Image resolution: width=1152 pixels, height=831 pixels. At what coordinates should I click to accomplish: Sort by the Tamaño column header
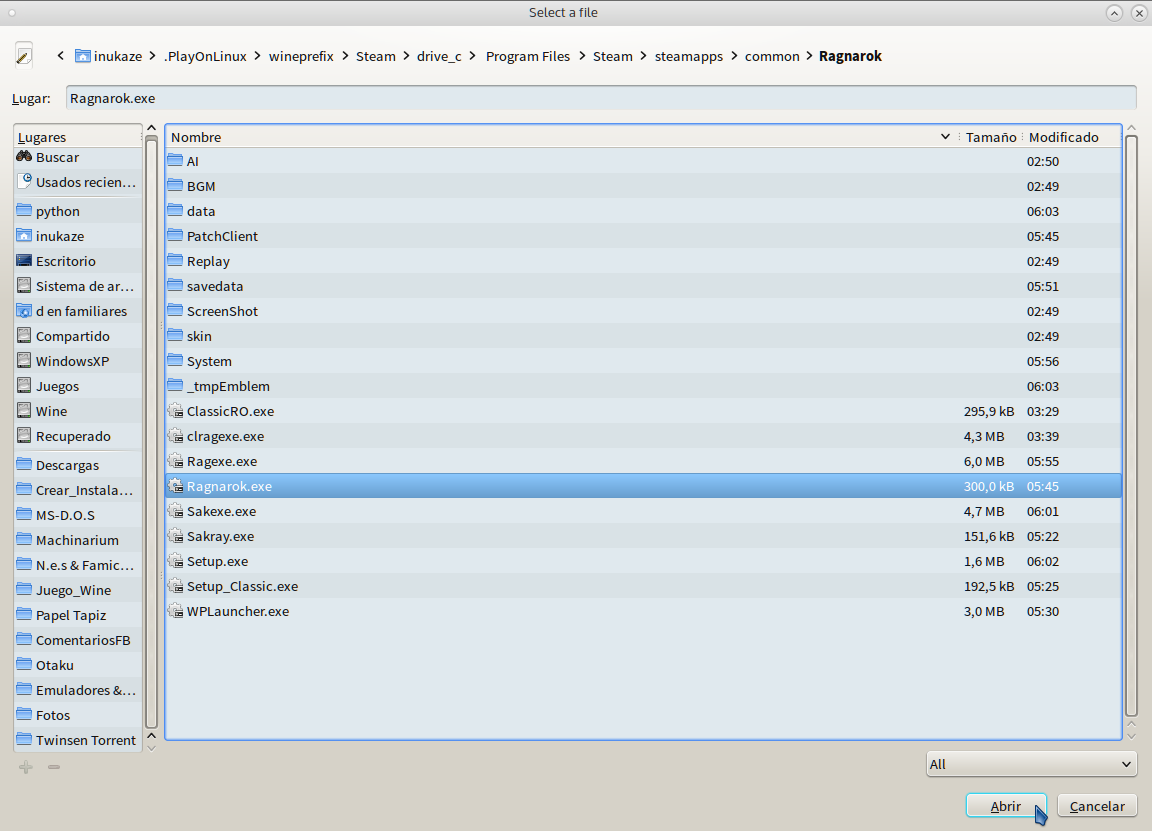(x=991, y=137)
